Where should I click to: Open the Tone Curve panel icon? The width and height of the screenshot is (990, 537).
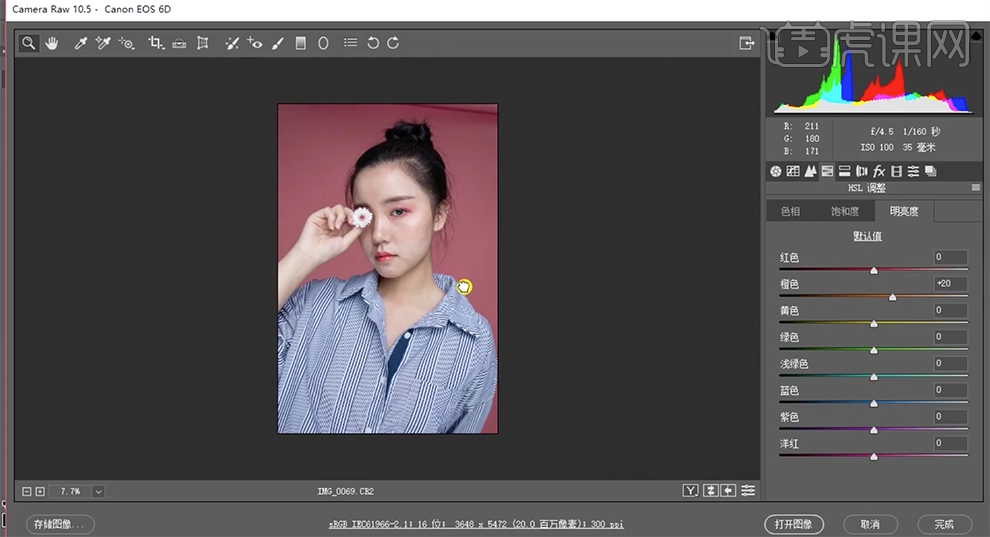pos(793,171)
